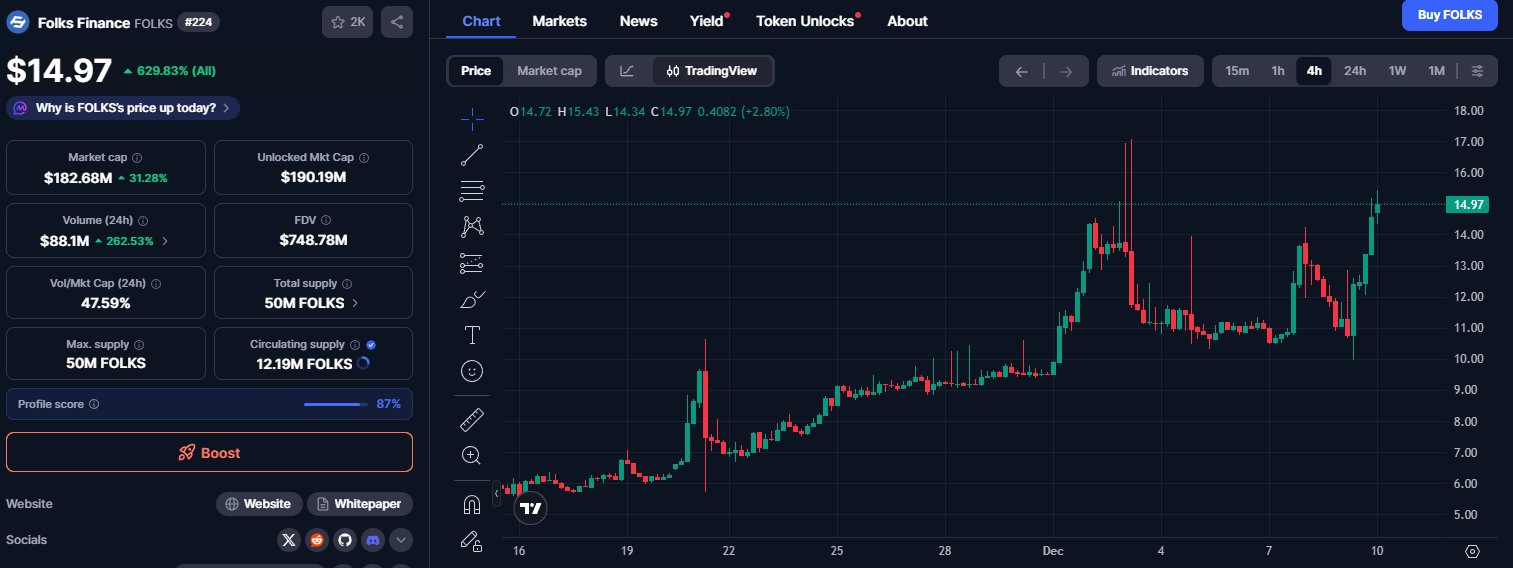This screenshot has height=568, width=1513.
Task: Select the ruler measure tool
Action: click(472, 418)
